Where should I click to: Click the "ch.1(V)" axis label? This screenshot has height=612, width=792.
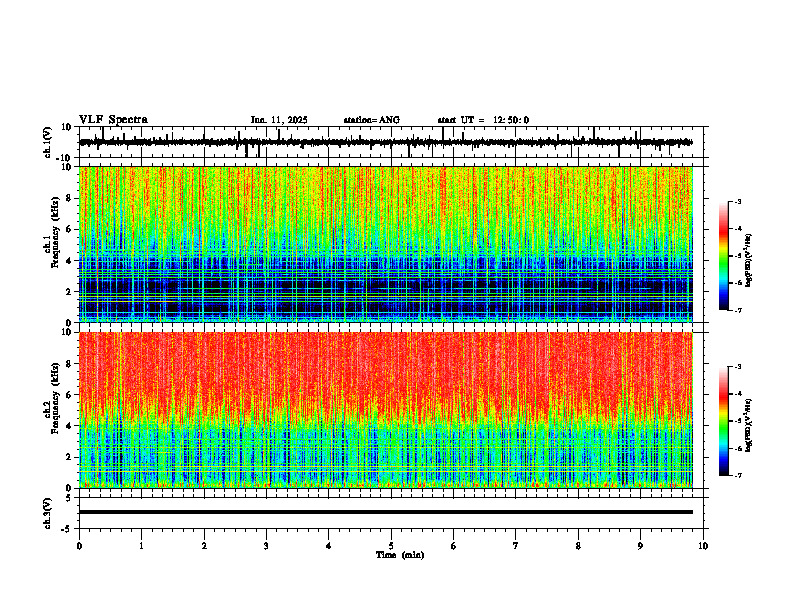48,142
